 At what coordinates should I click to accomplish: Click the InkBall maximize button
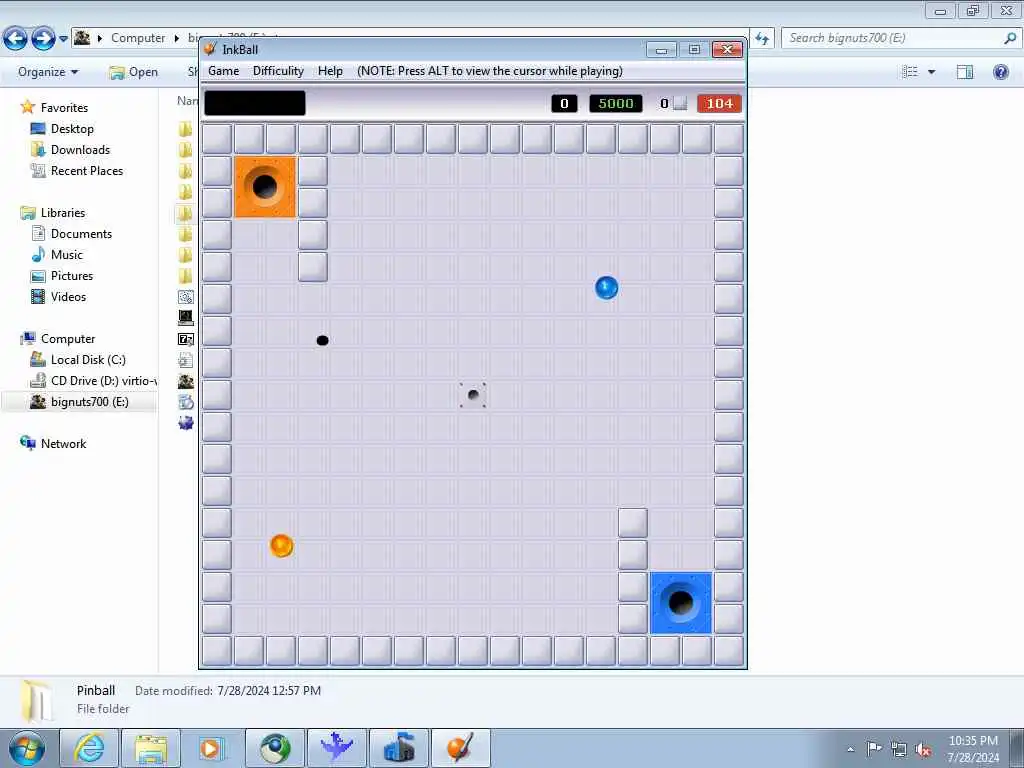(x=694, y=50)
